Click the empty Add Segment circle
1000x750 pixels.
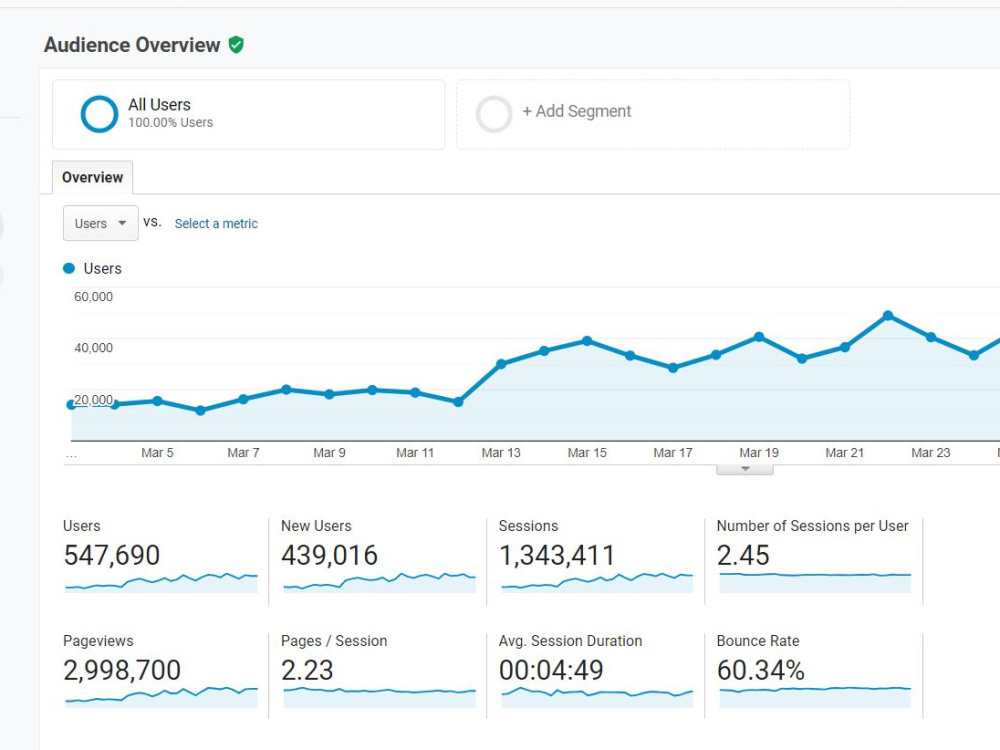click(x=494, y=114)
